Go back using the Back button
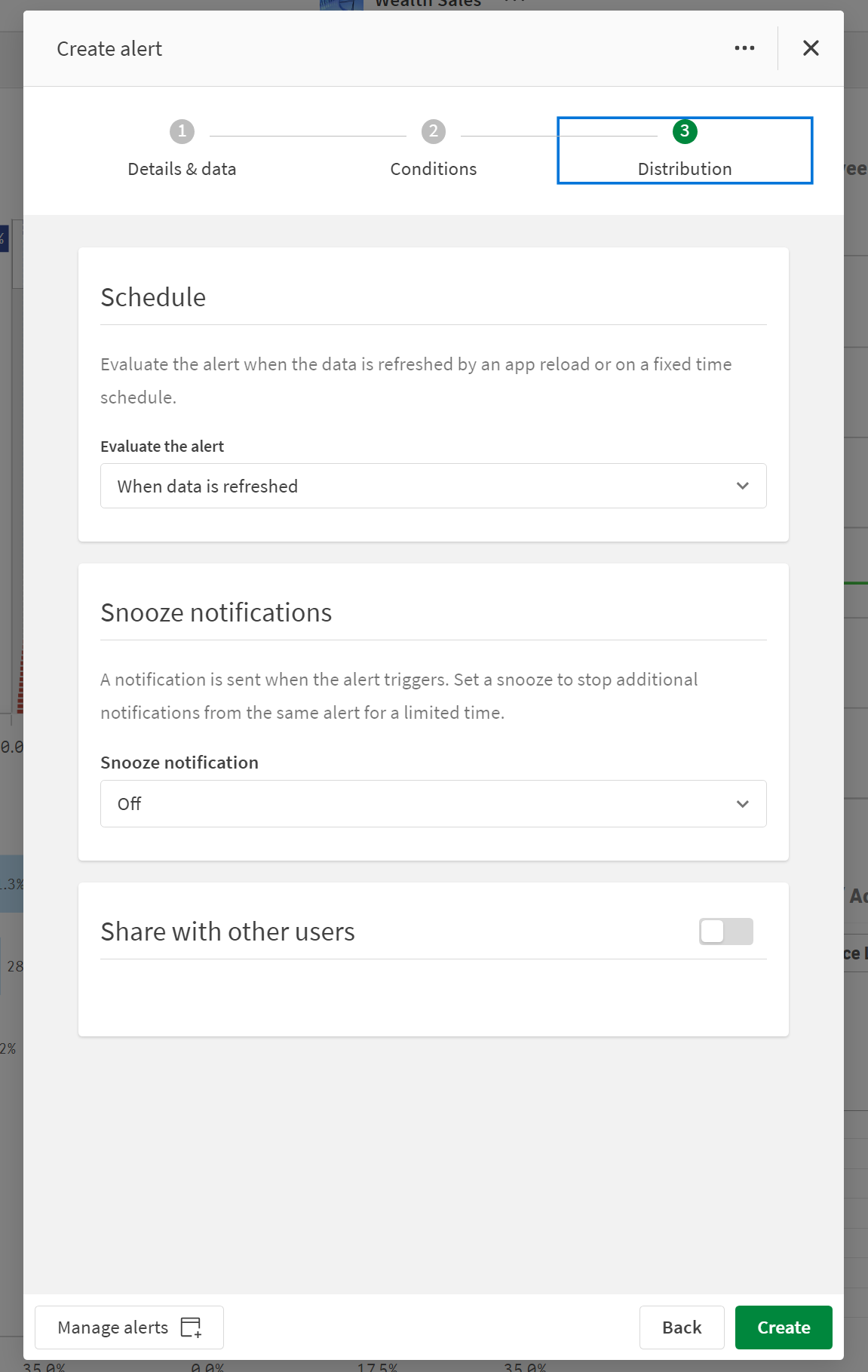This screenshot has height=1372, width=868. [681, 1327]
